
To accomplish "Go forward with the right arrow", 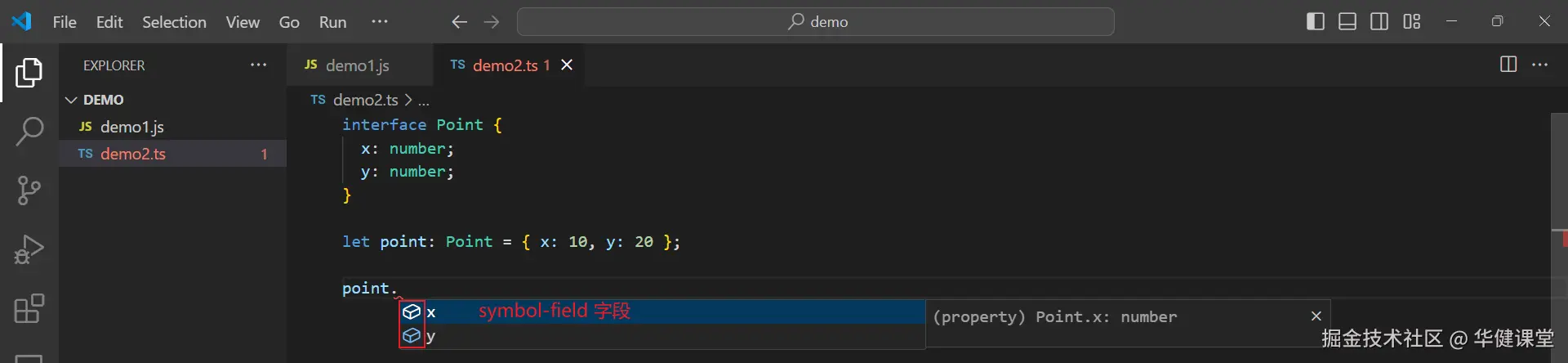I will click(x=492, y=22).
